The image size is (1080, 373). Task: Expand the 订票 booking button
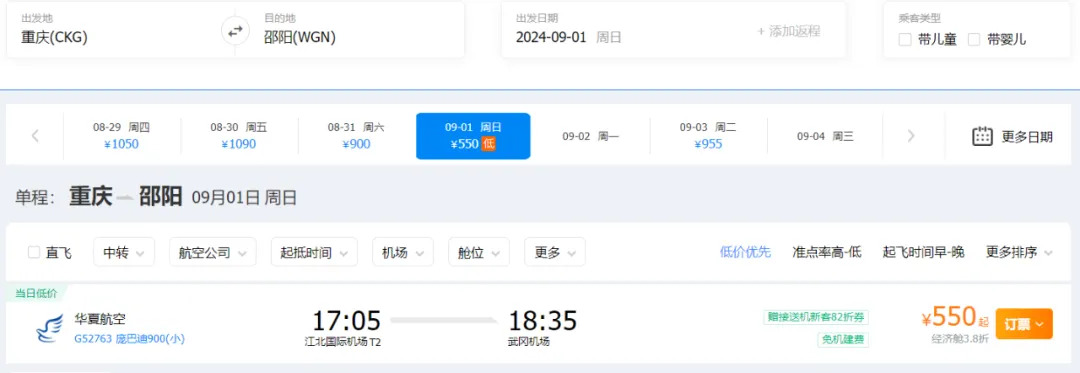(1024, 323)
